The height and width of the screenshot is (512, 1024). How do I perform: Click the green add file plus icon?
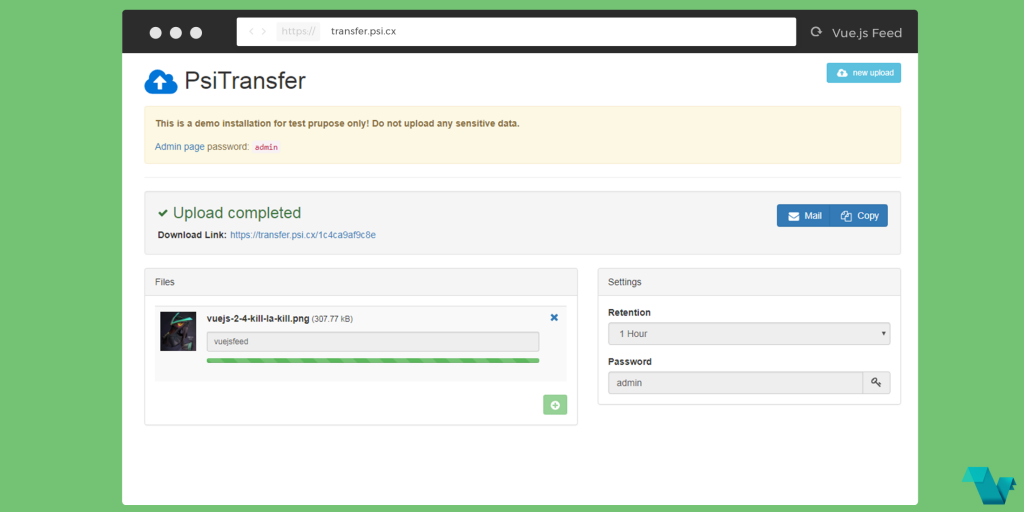click(555, 405)
